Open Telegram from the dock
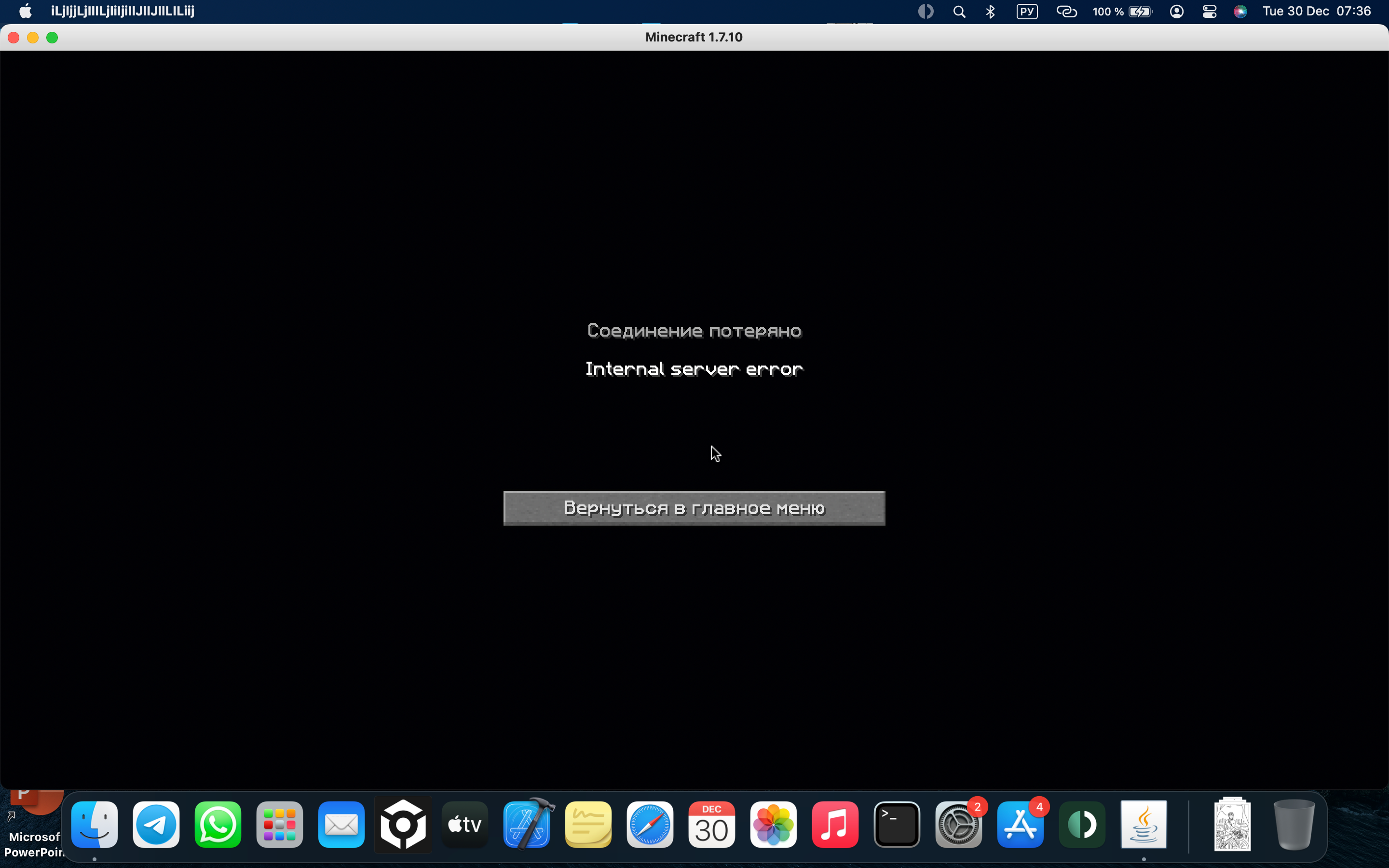This screenshot has width=1389, height=868. coord(156,825)
